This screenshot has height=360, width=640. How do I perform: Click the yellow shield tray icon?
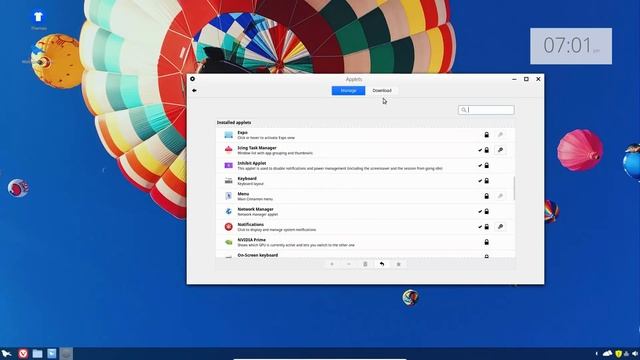619,354
